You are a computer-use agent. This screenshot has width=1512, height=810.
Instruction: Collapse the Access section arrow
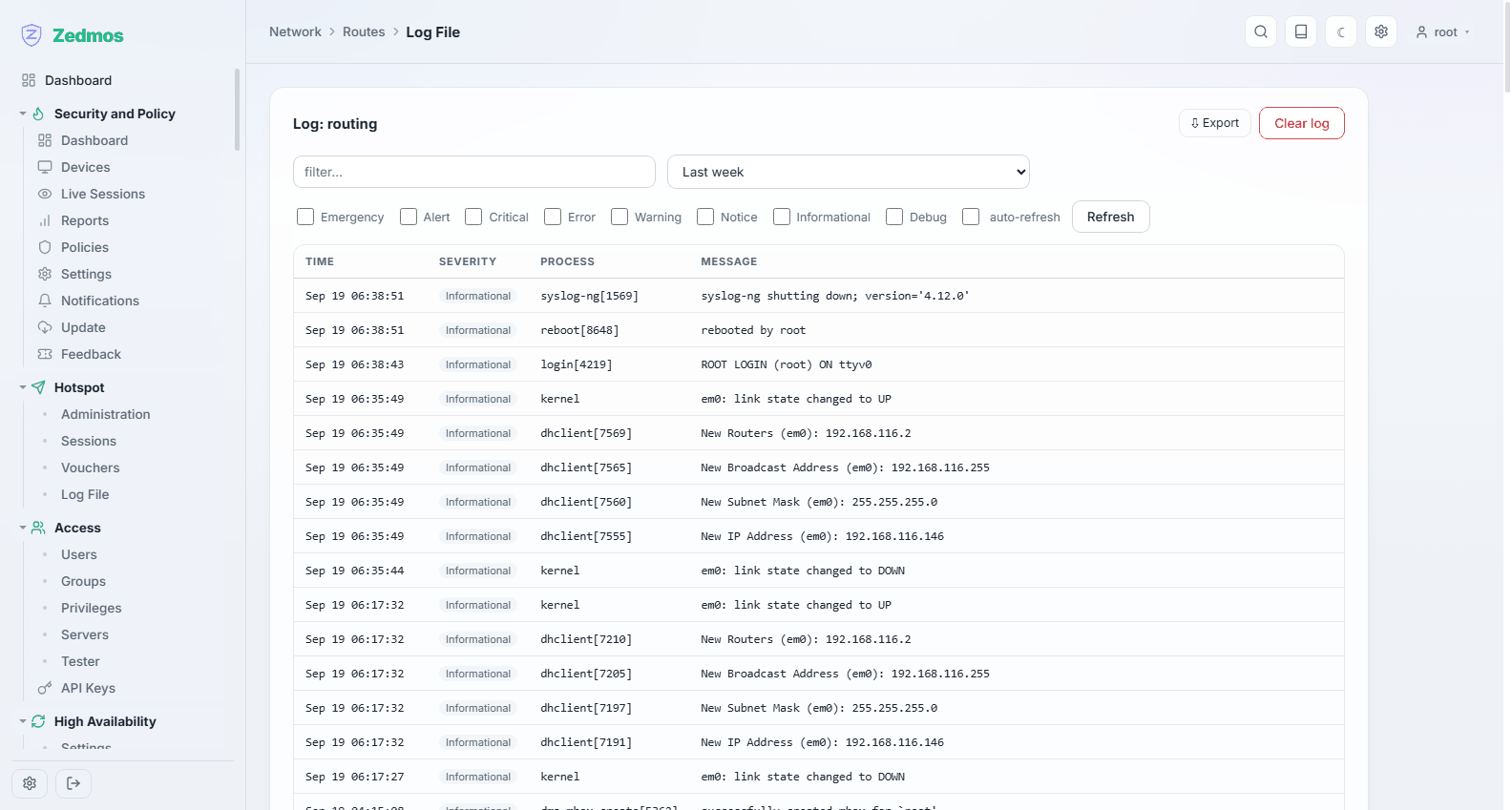click(x=23, y=528)
